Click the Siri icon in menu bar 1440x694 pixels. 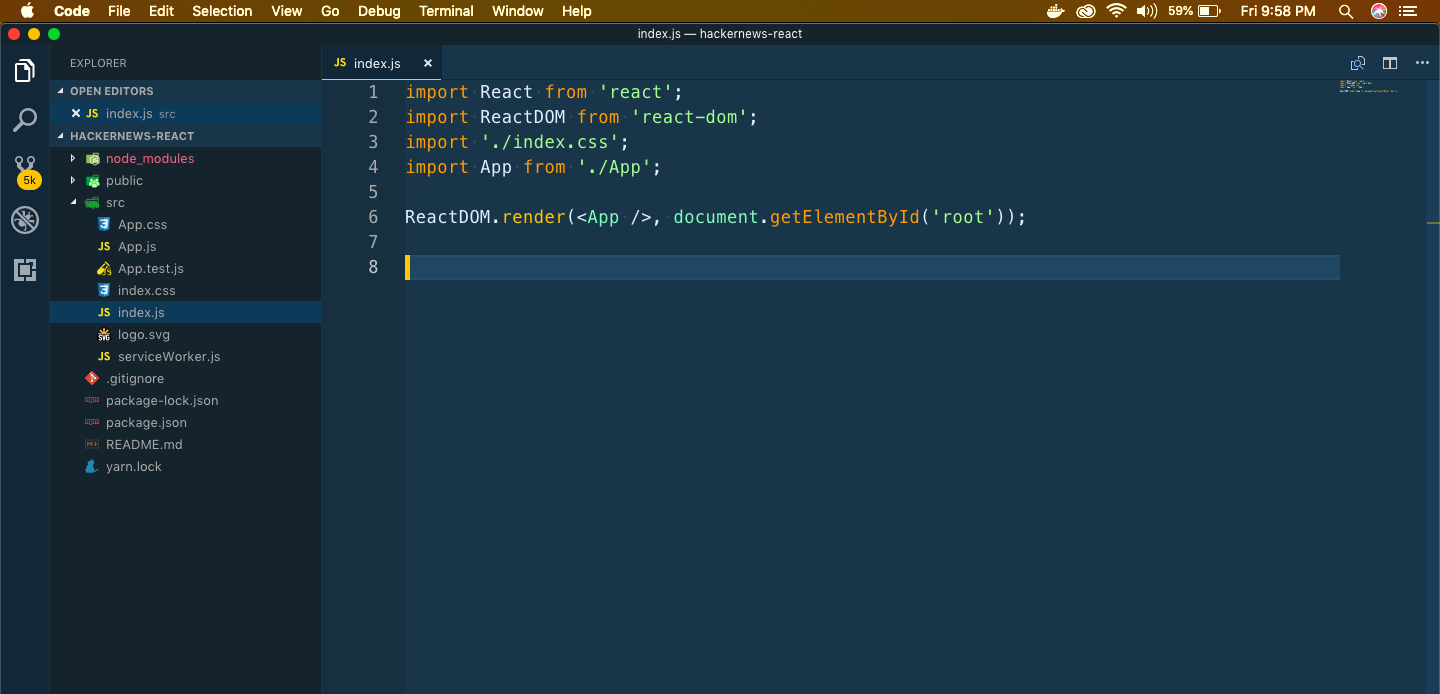click(x=1379, y=11)
